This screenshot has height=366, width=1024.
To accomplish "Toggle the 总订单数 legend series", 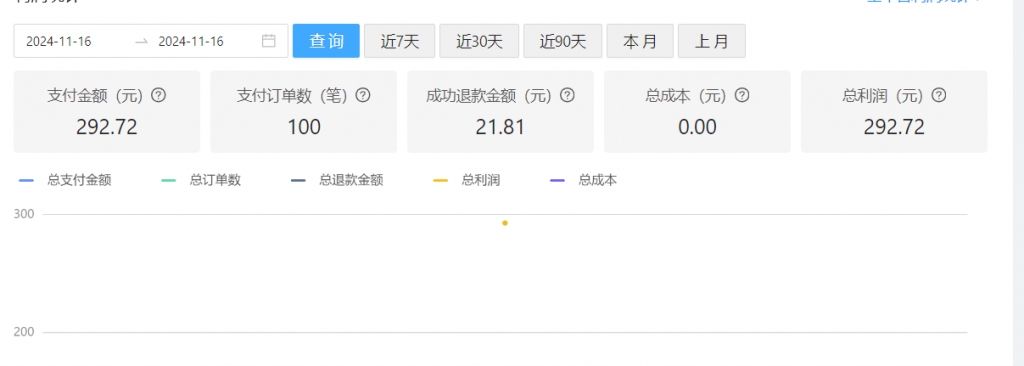I will 201,180.
